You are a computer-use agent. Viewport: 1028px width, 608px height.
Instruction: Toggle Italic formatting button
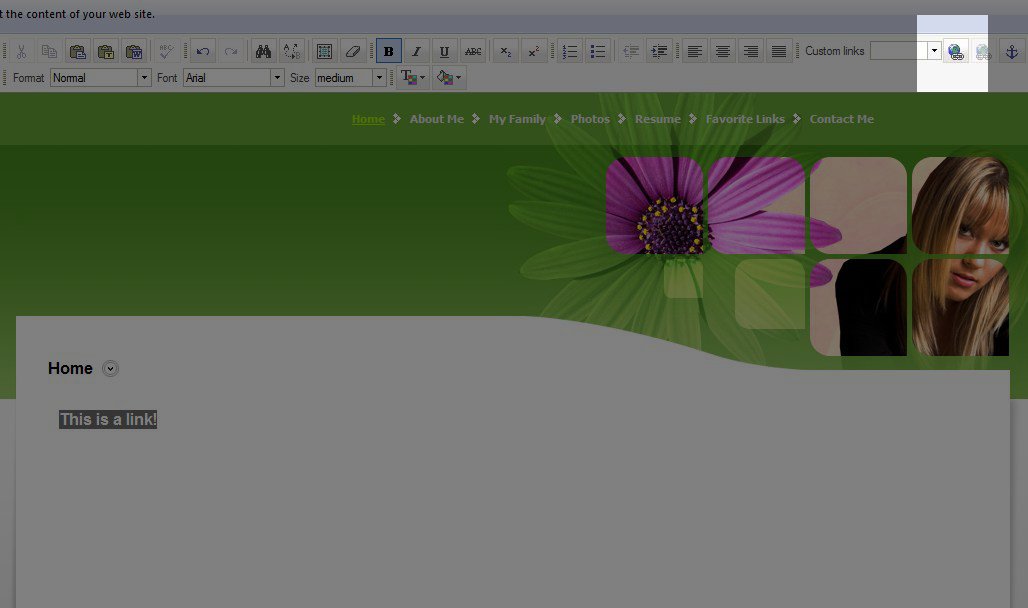point(417,51)
